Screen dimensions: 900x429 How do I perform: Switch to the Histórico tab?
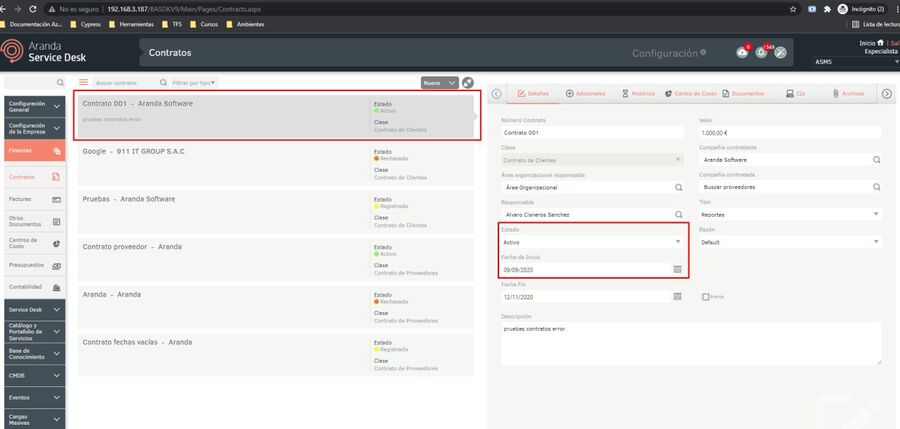[639, 93]
